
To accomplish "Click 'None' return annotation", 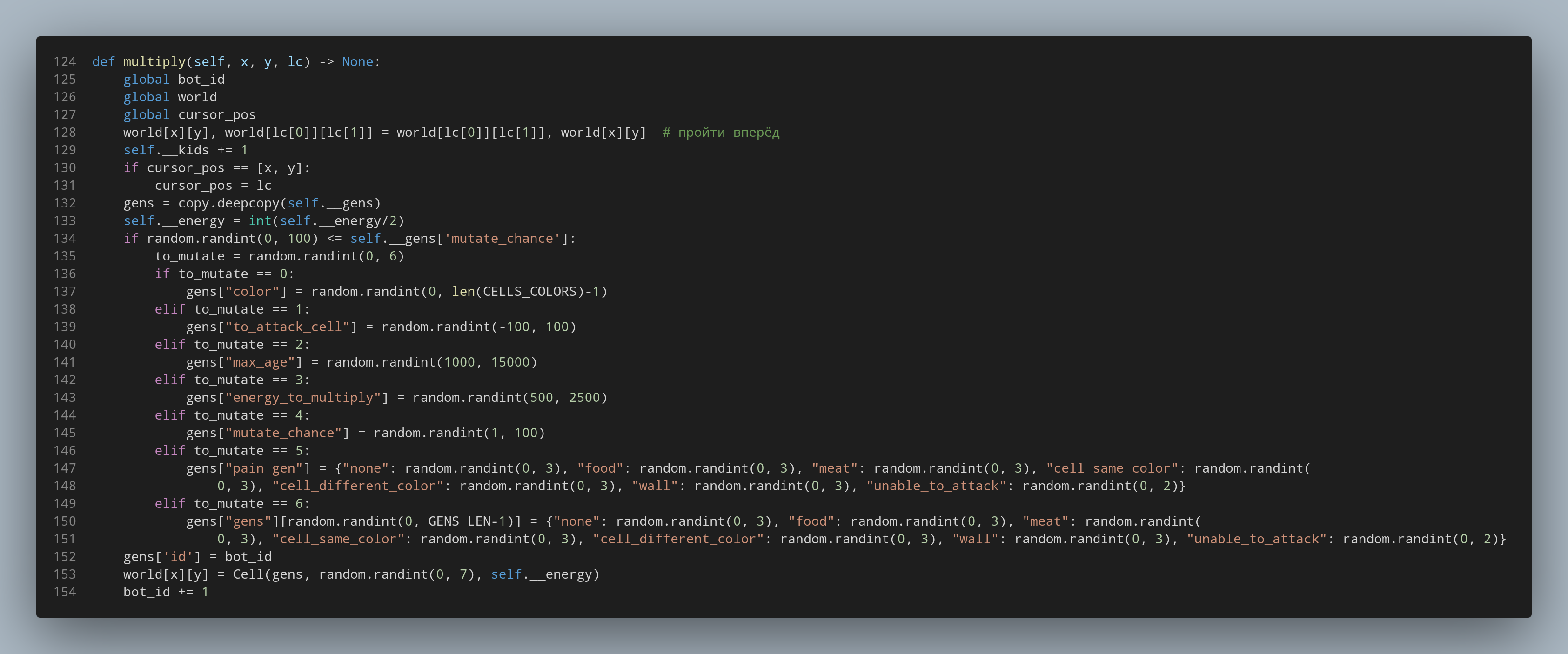I will [357, 62].
